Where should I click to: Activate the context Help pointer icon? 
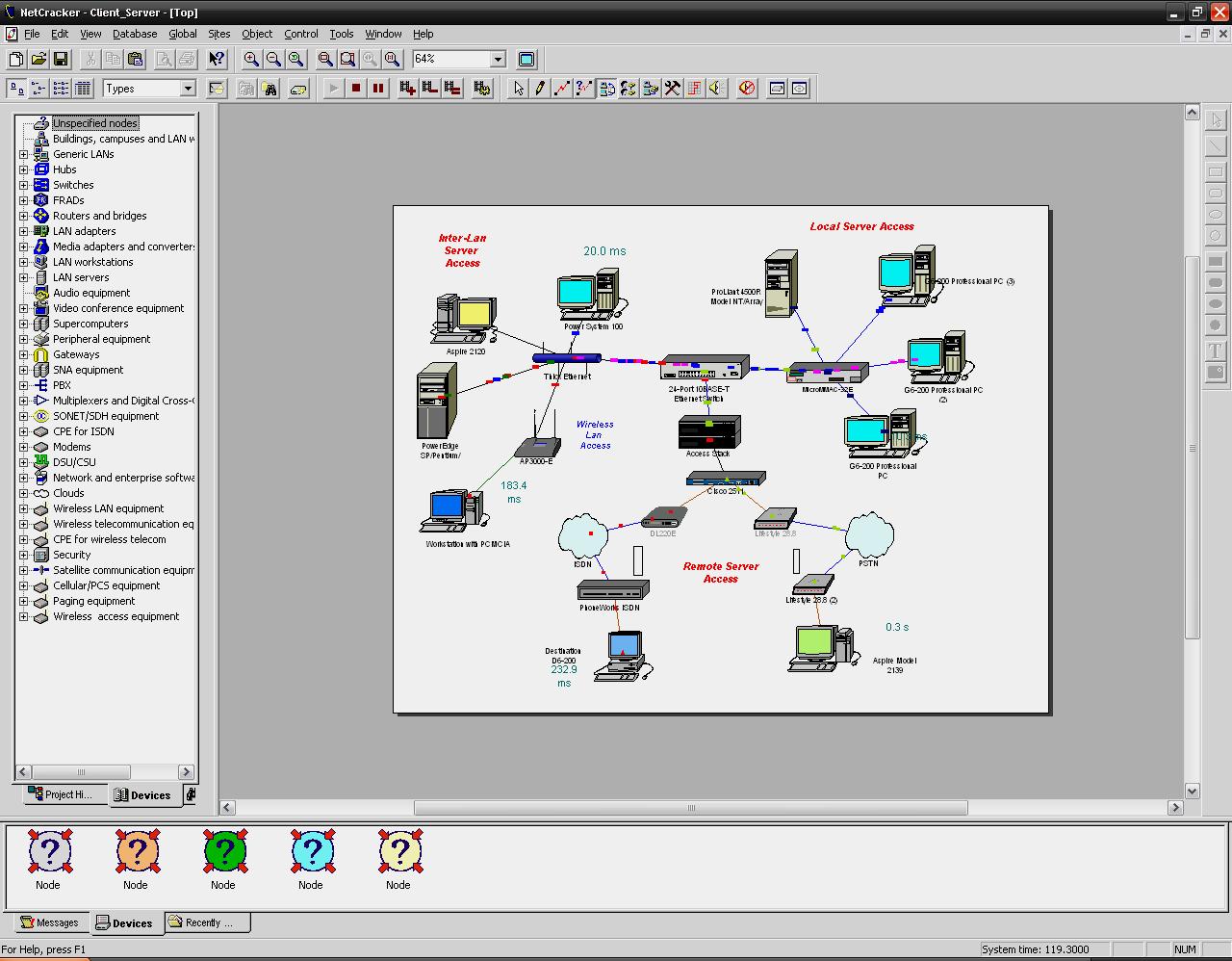tap(217, 60)
